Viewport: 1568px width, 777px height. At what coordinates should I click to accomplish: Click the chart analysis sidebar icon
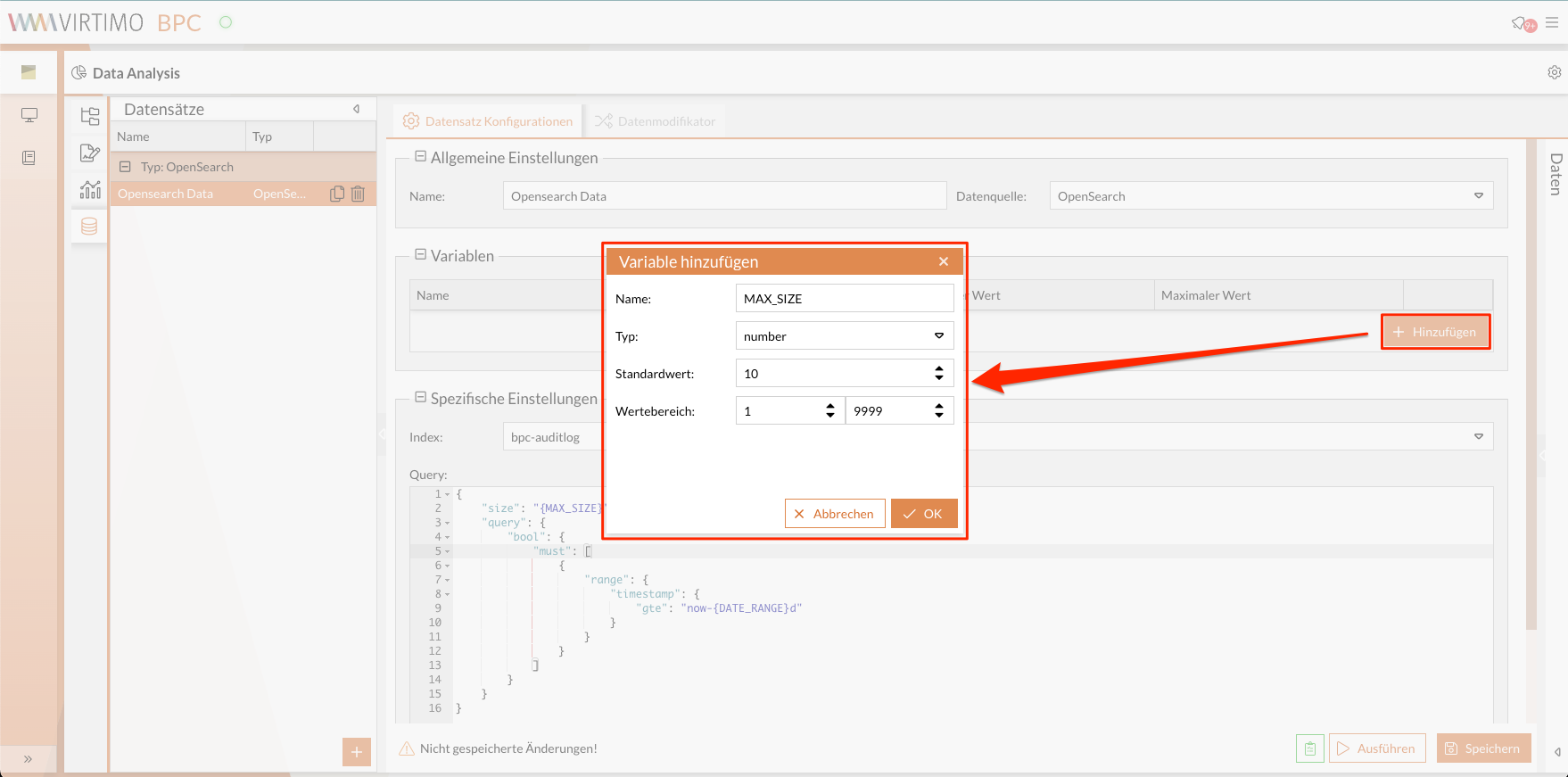[90, 189]
